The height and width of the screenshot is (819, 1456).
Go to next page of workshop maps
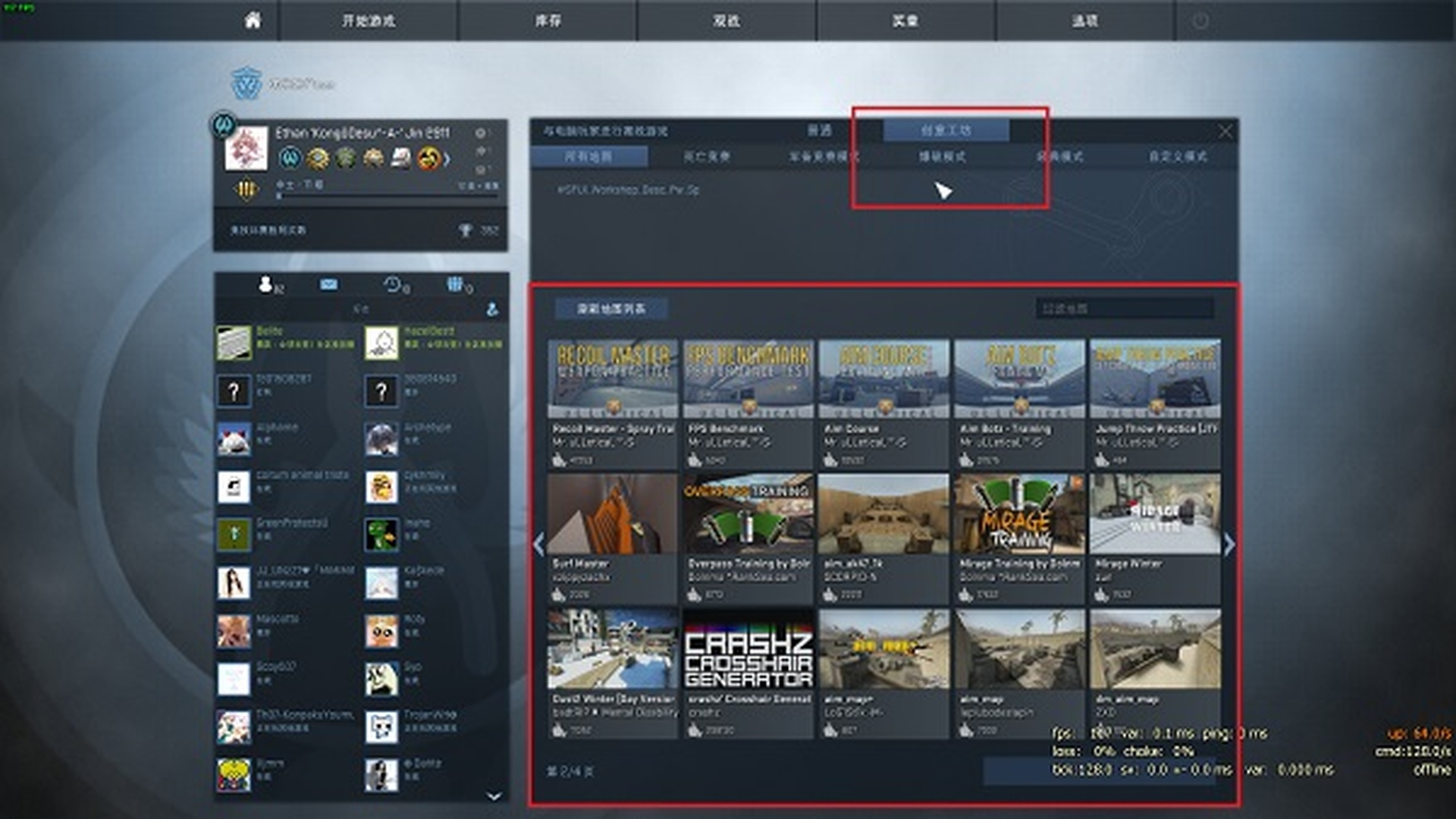click(x=1228, y=544)
